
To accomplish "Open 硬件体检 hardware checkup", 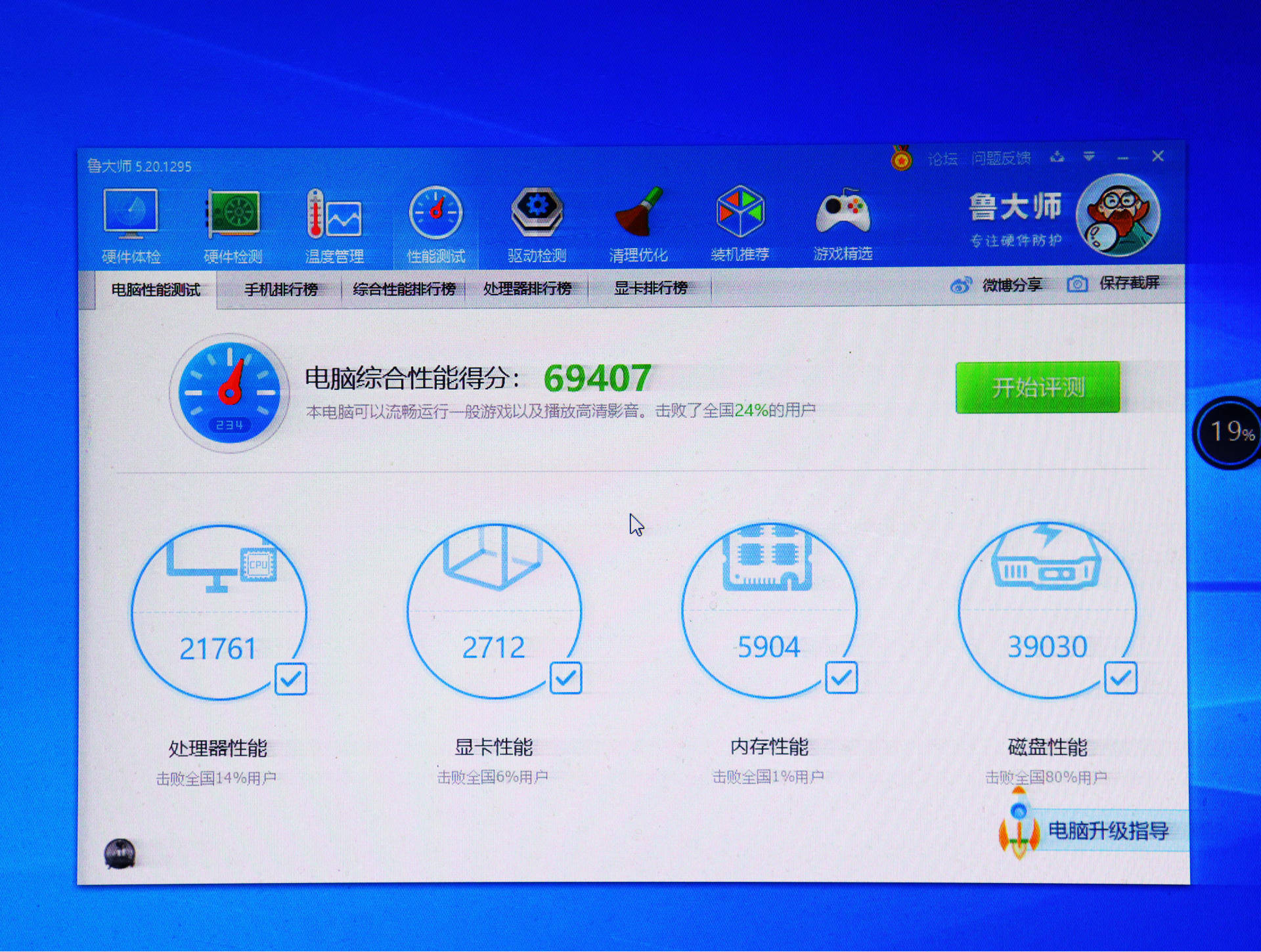I will tap(131, 226).
